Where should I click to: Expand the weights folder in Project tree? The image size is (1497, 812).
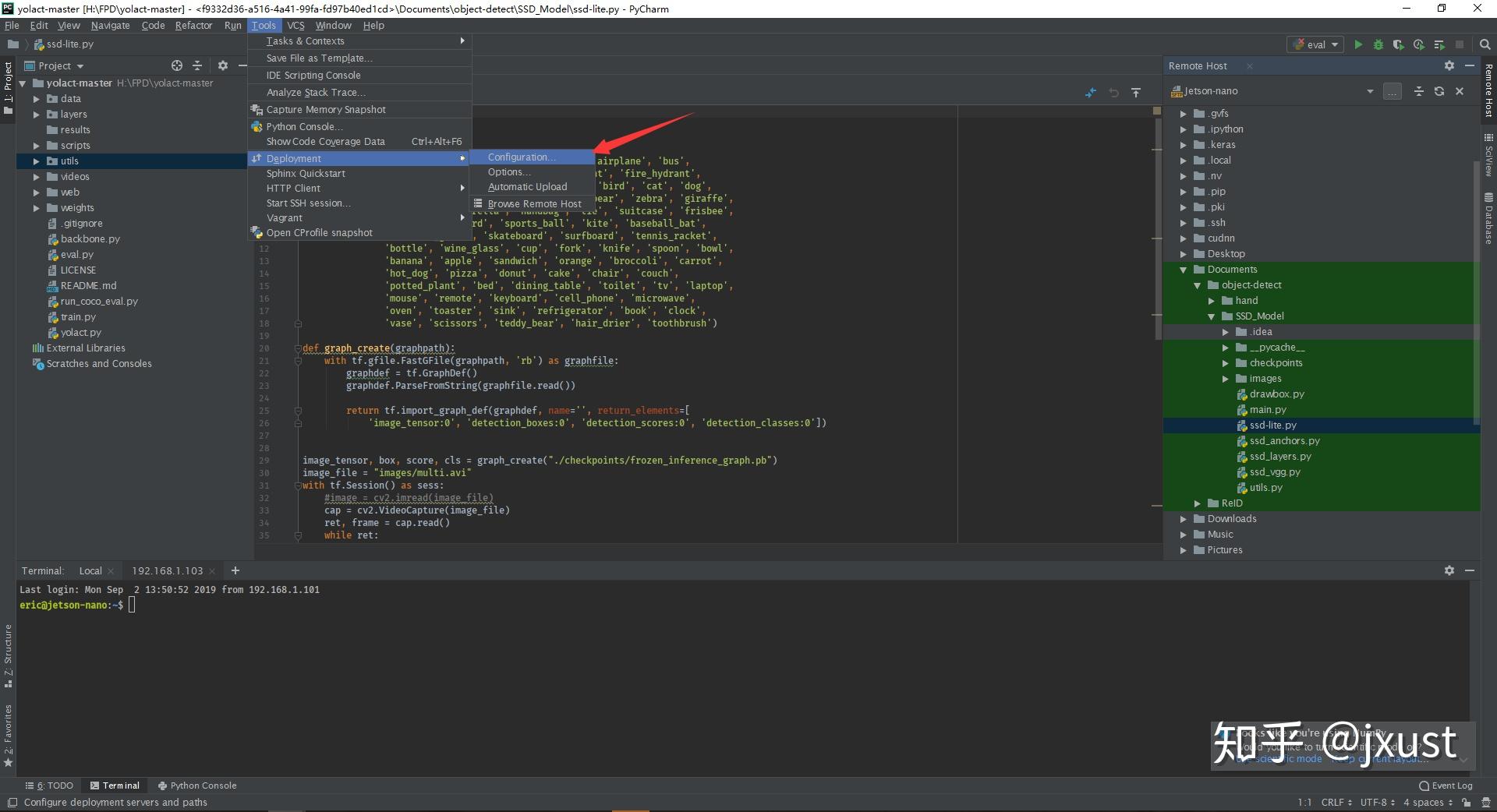[36, 208]
